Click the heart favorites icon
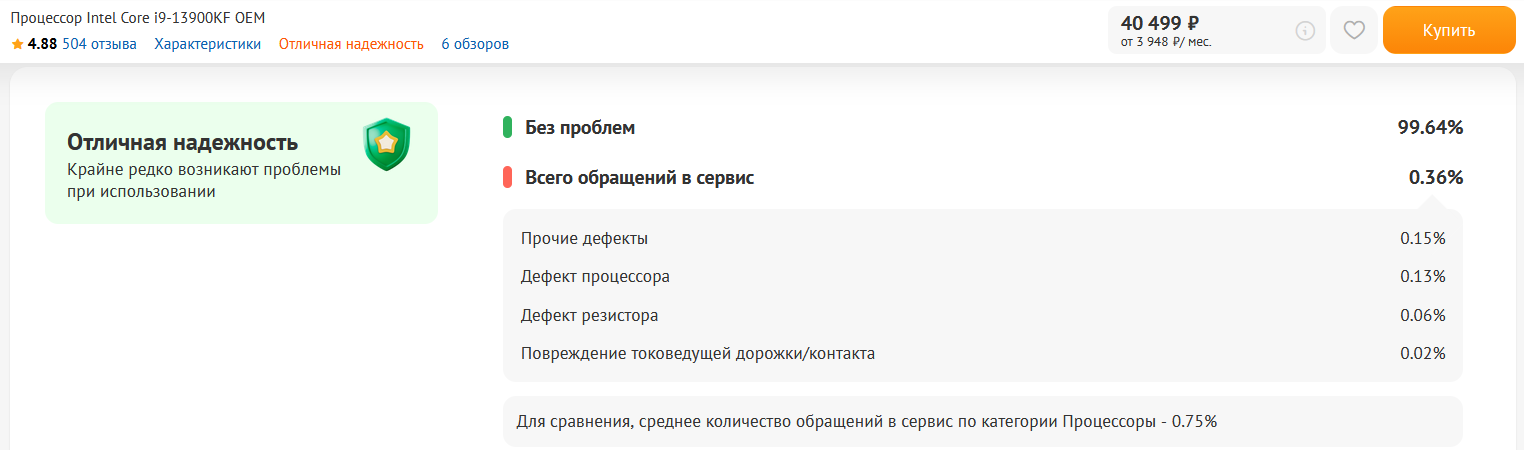Viewport: 1524px width, 450px height. [1354, 30]
